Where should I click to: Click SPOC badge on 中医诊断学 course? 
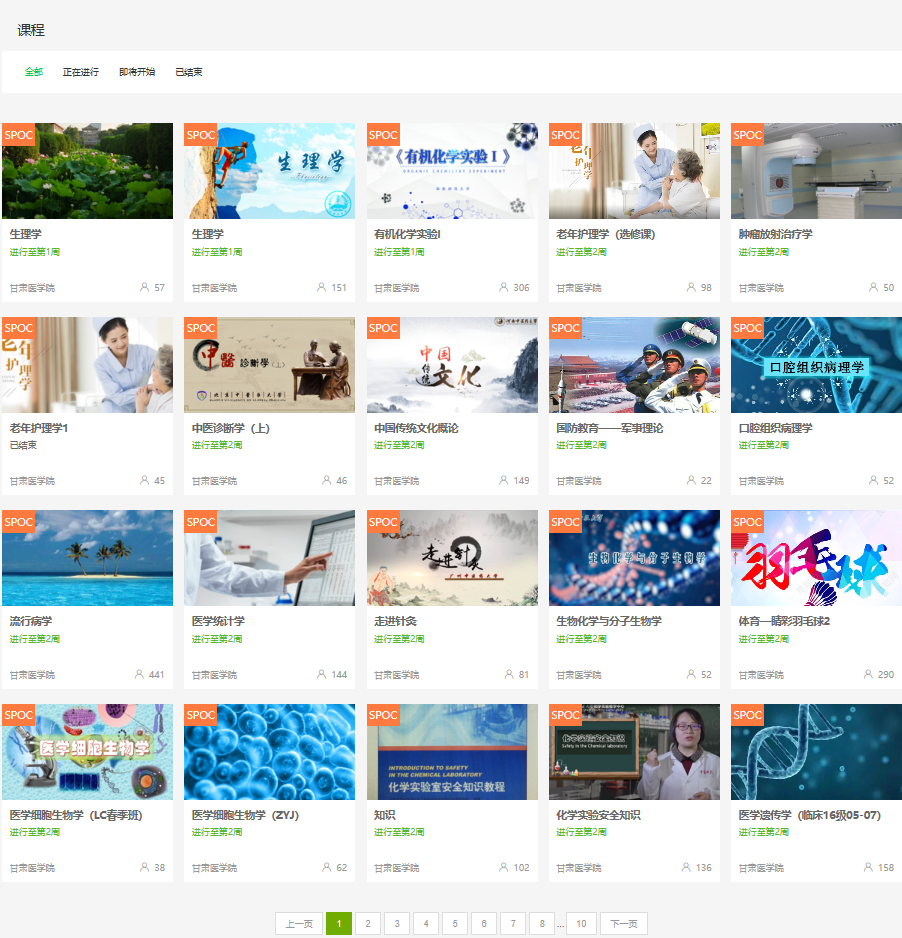(x=201, y=328)
